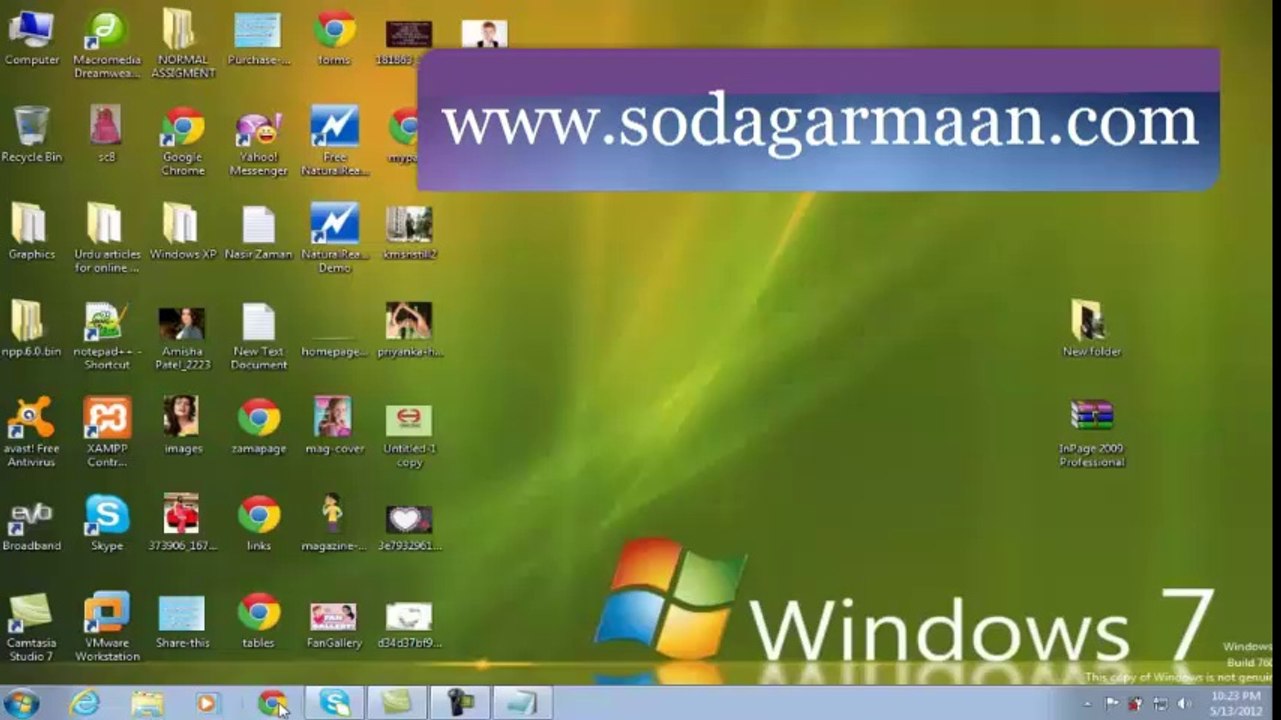Select the sc8 image file

pos(107,135)
